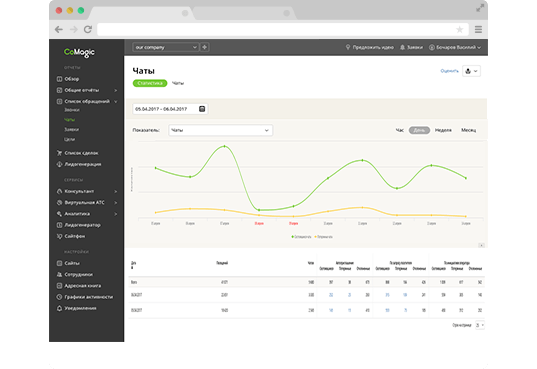Click the Консультант sidebar icon
This screenshot has height=369, width=537.
(x=59, y=191)
